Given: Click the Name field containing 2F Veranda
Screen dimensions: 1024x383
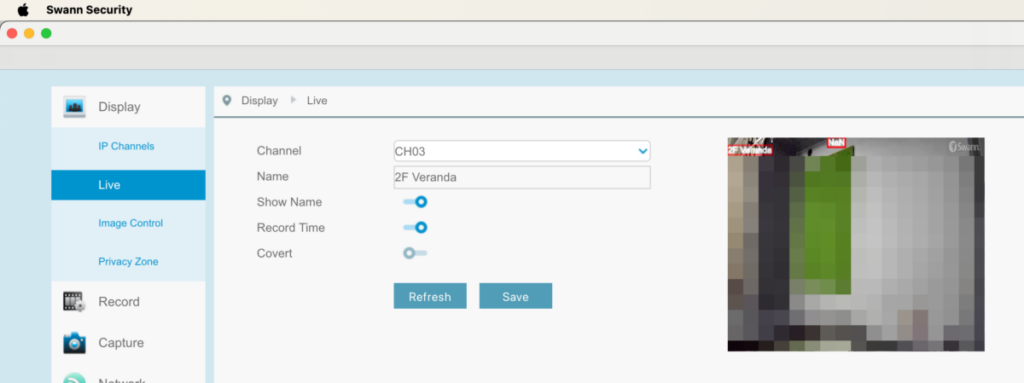Looking at the screenshot, I should [x=522, y=177].
